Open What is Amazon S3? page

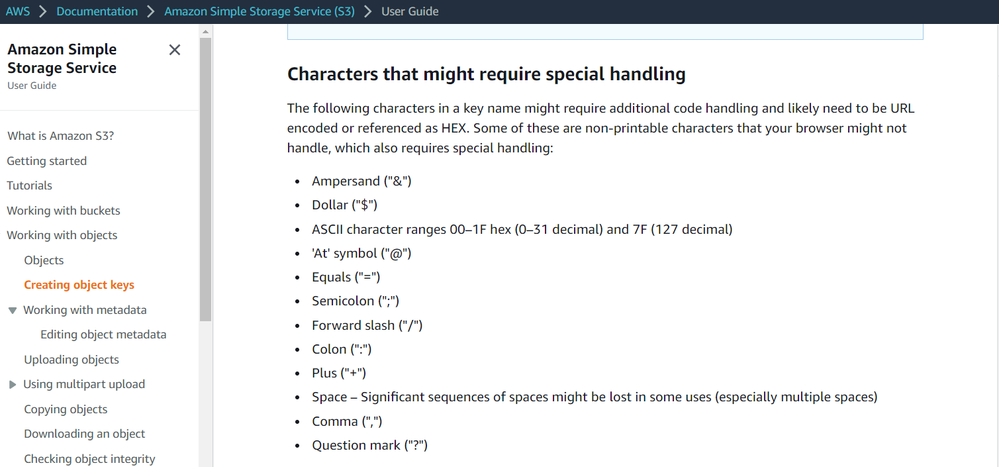60,136
